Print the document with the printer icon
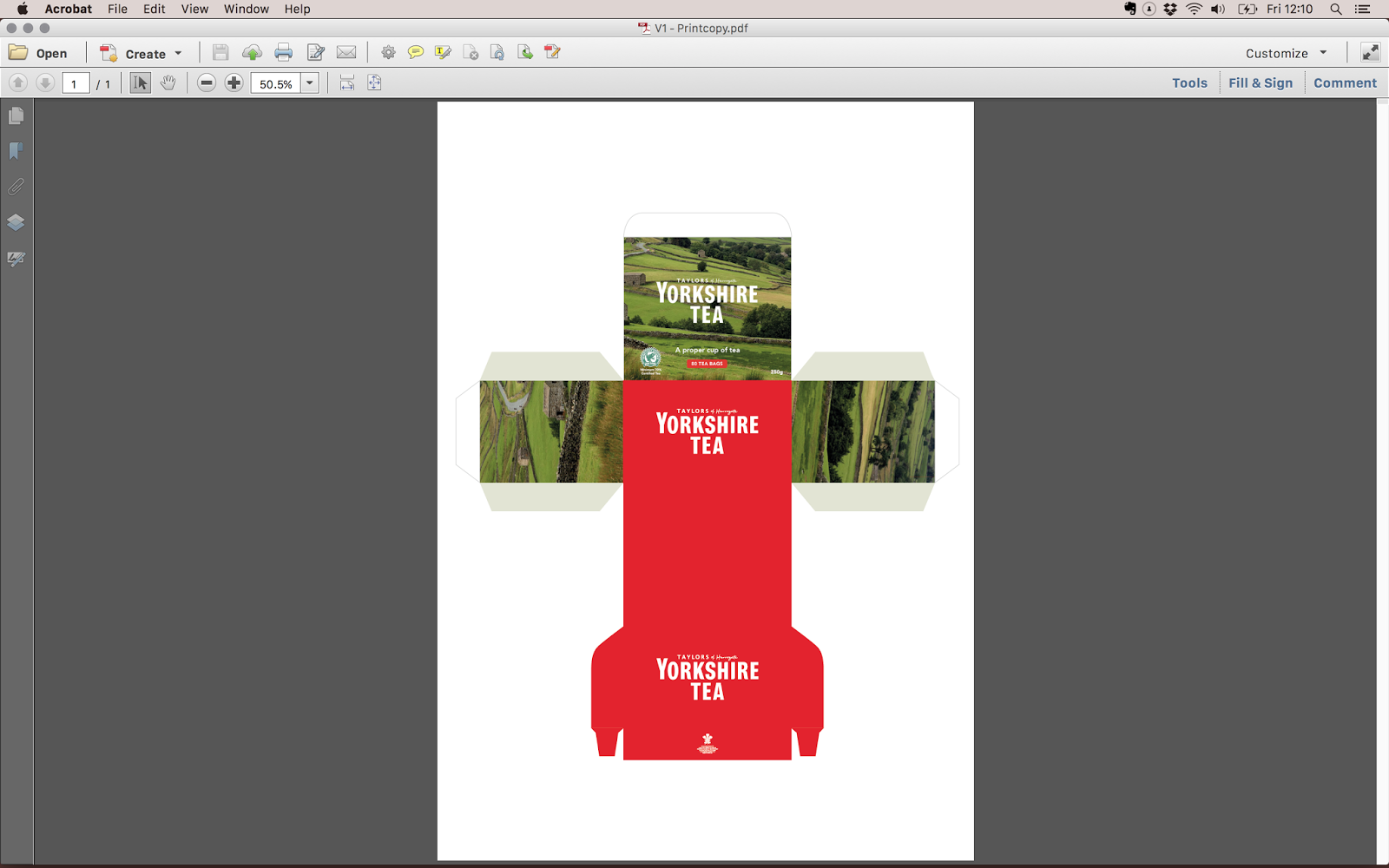The width and height of the screenshot is (1389, 868). [283, 53]
